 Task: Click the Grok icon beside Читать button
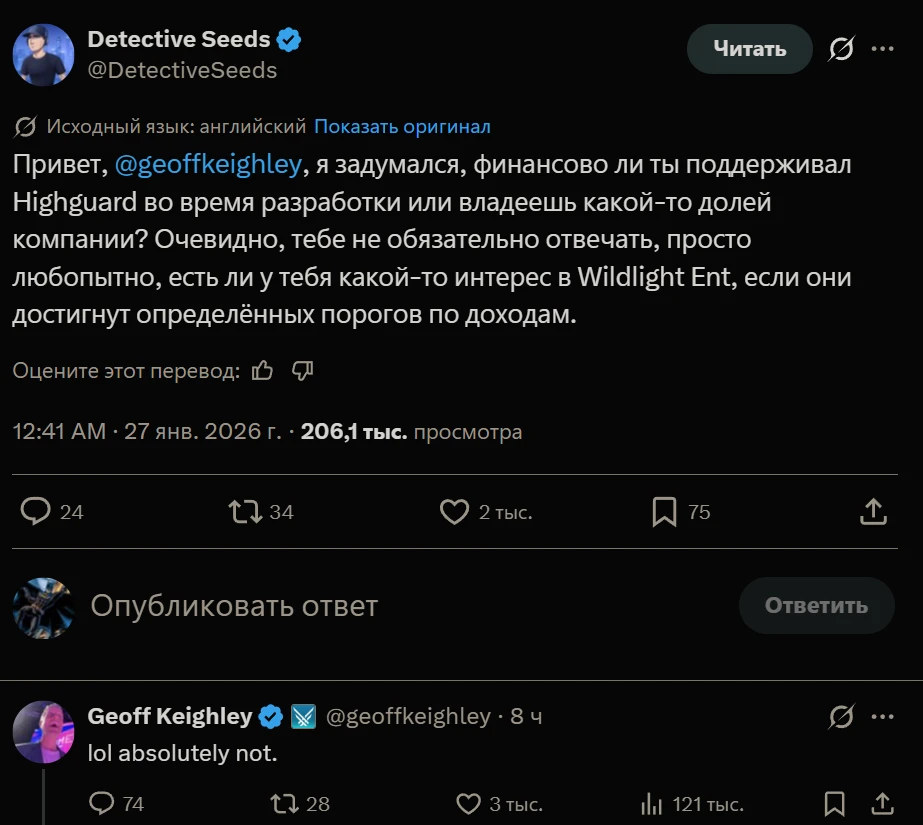tap(842, 49)
